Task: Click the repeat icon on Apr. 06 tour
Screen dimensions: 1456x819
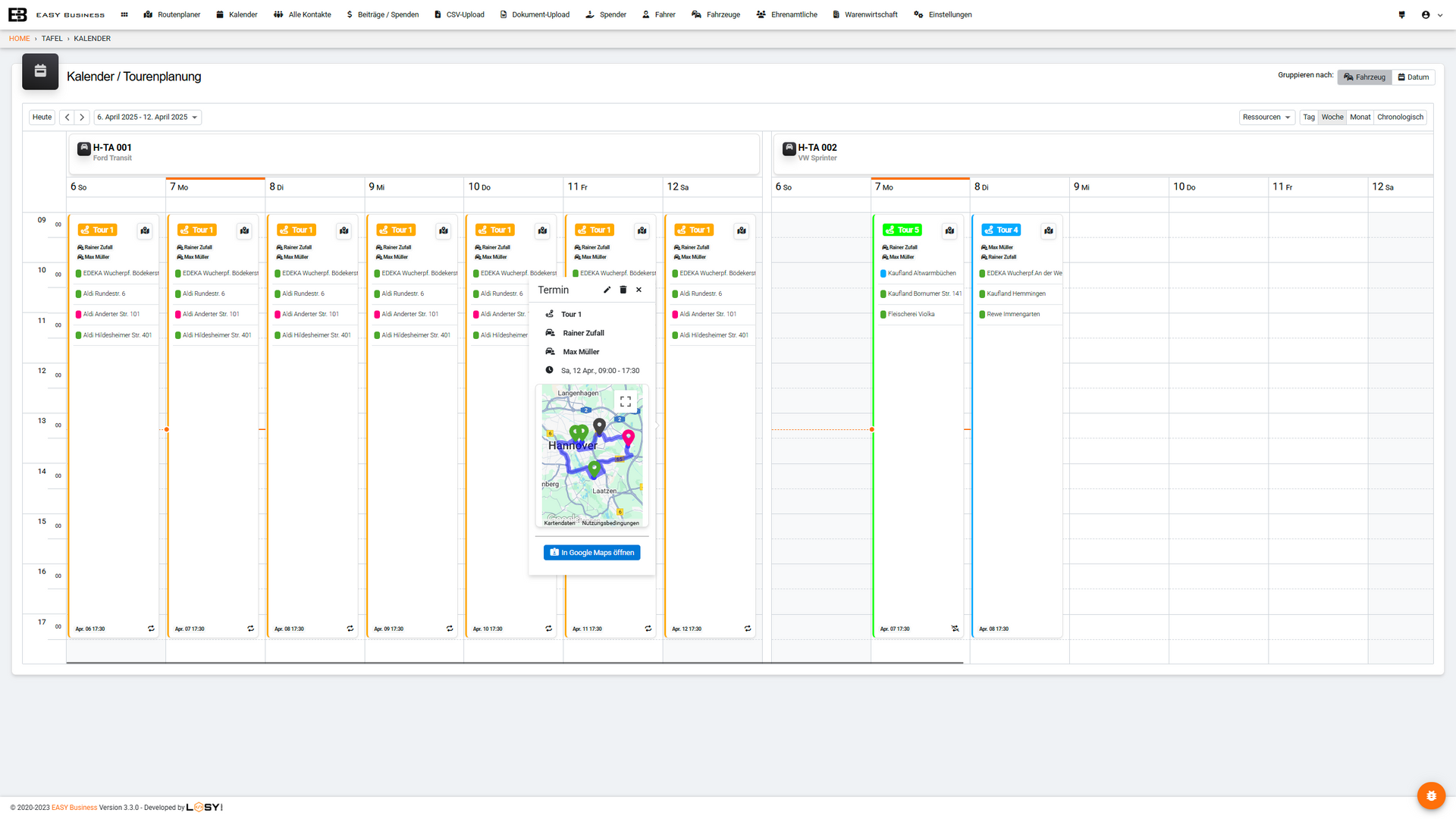Action: click(151, 629)
